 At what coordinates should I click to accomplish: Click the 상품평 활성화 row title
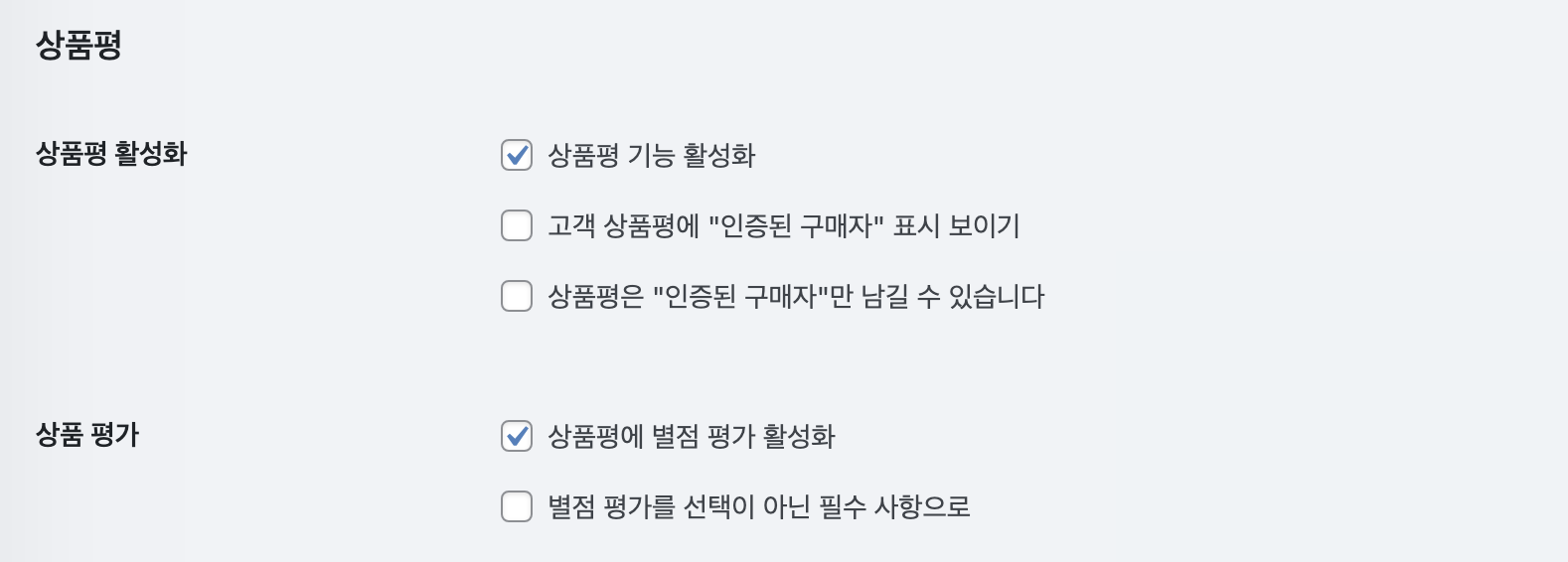coord(111,154)
